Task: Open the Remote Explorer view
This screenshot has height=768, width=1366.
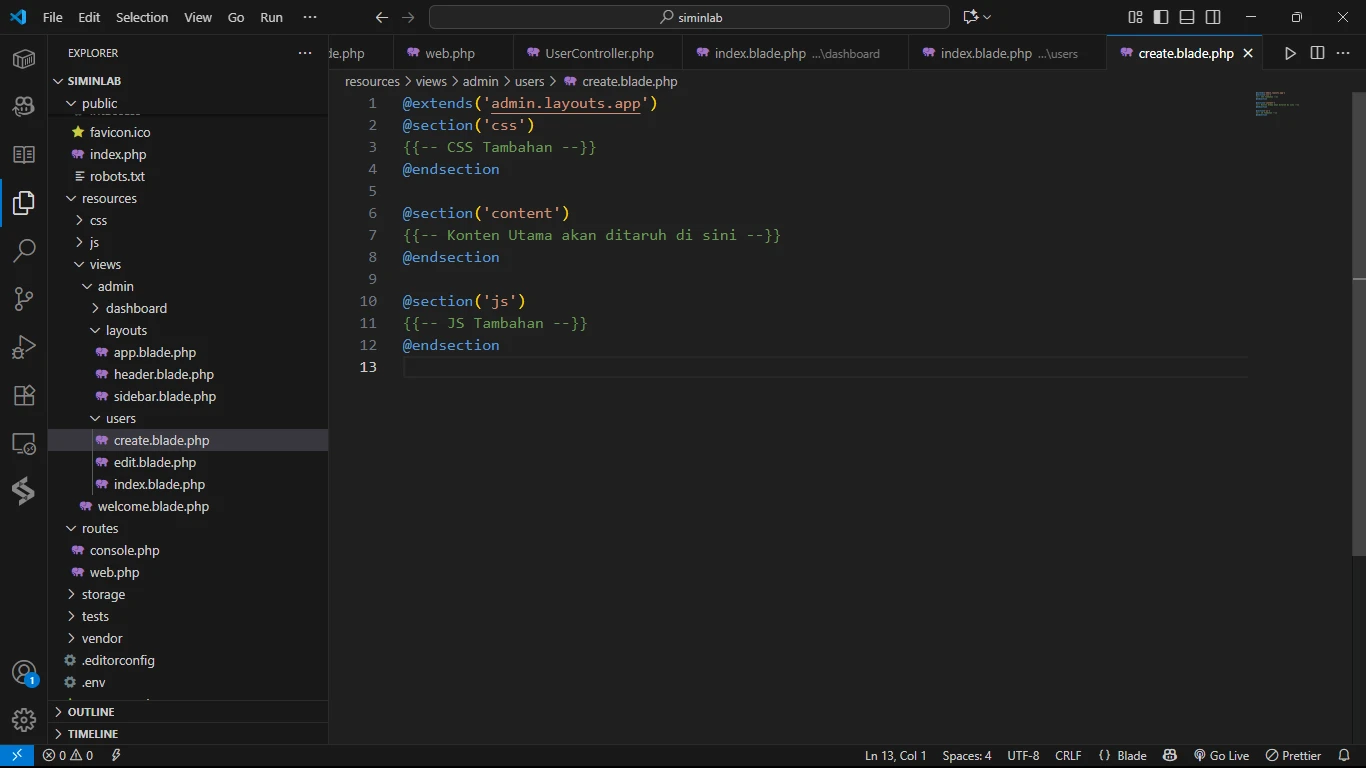Action: click(24, 443)
